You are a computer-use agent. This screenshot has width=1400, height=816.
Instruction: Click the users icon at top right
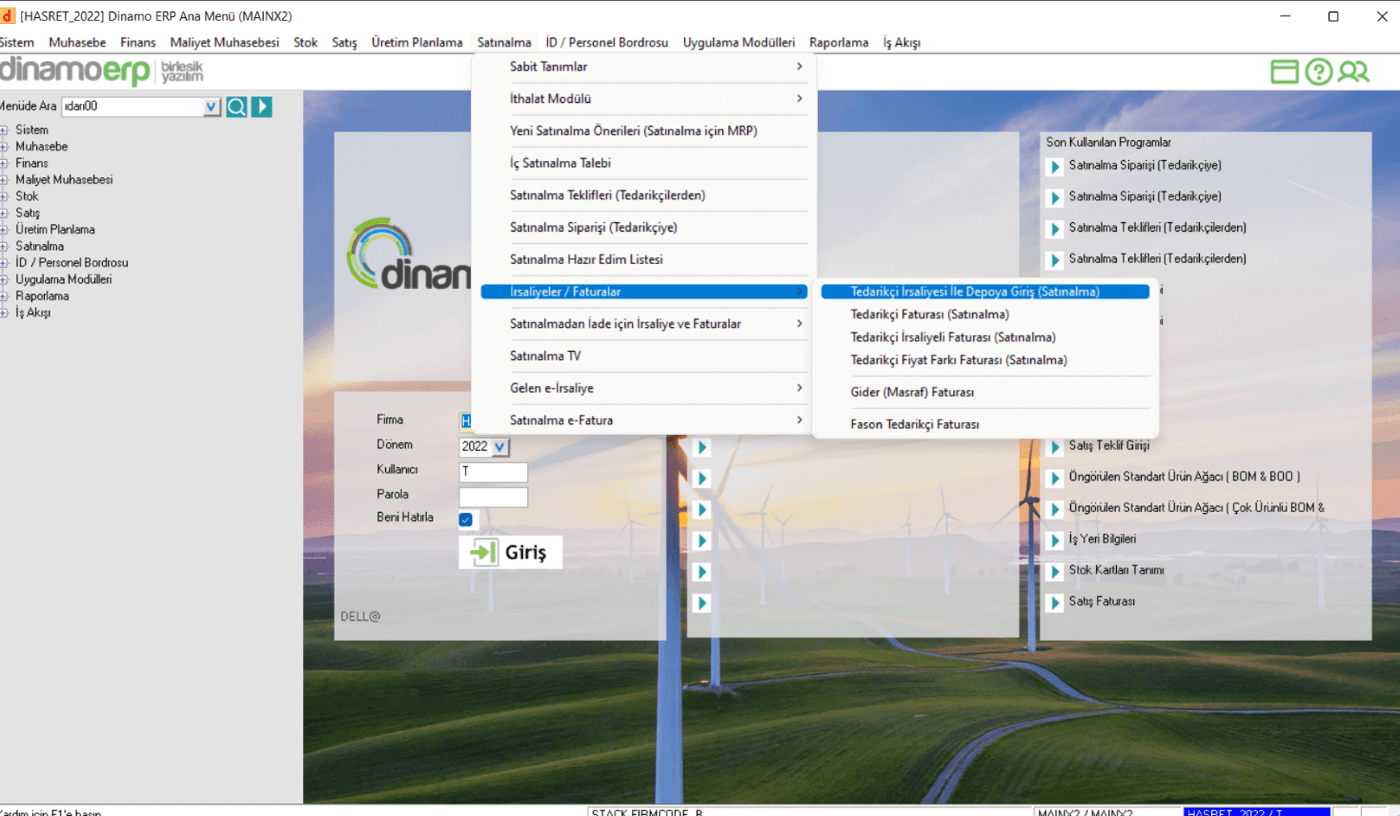point(1353,72)
